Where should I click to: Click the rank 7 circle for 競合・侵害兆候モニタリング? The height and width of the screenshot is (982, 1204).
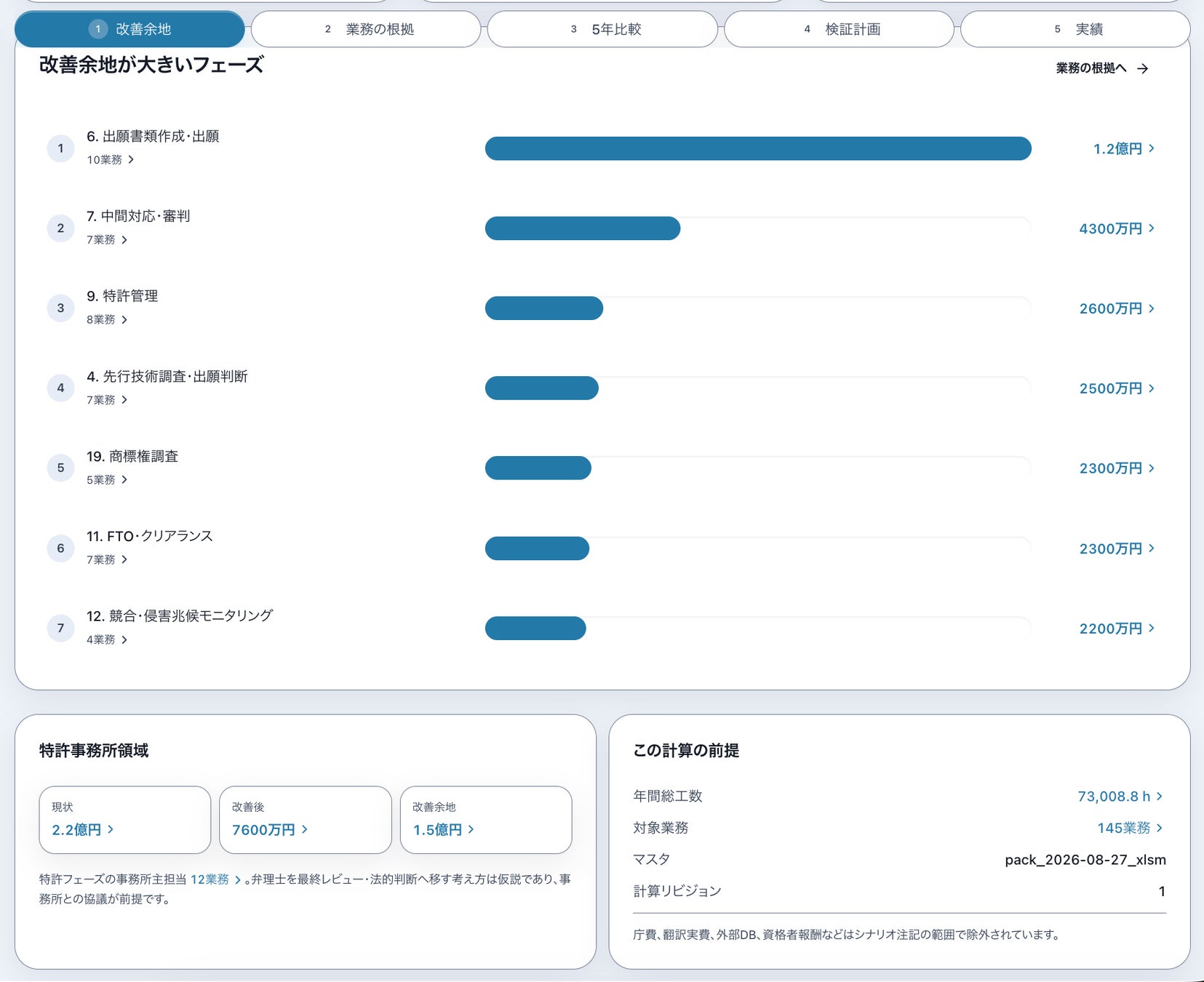[60, 628]
